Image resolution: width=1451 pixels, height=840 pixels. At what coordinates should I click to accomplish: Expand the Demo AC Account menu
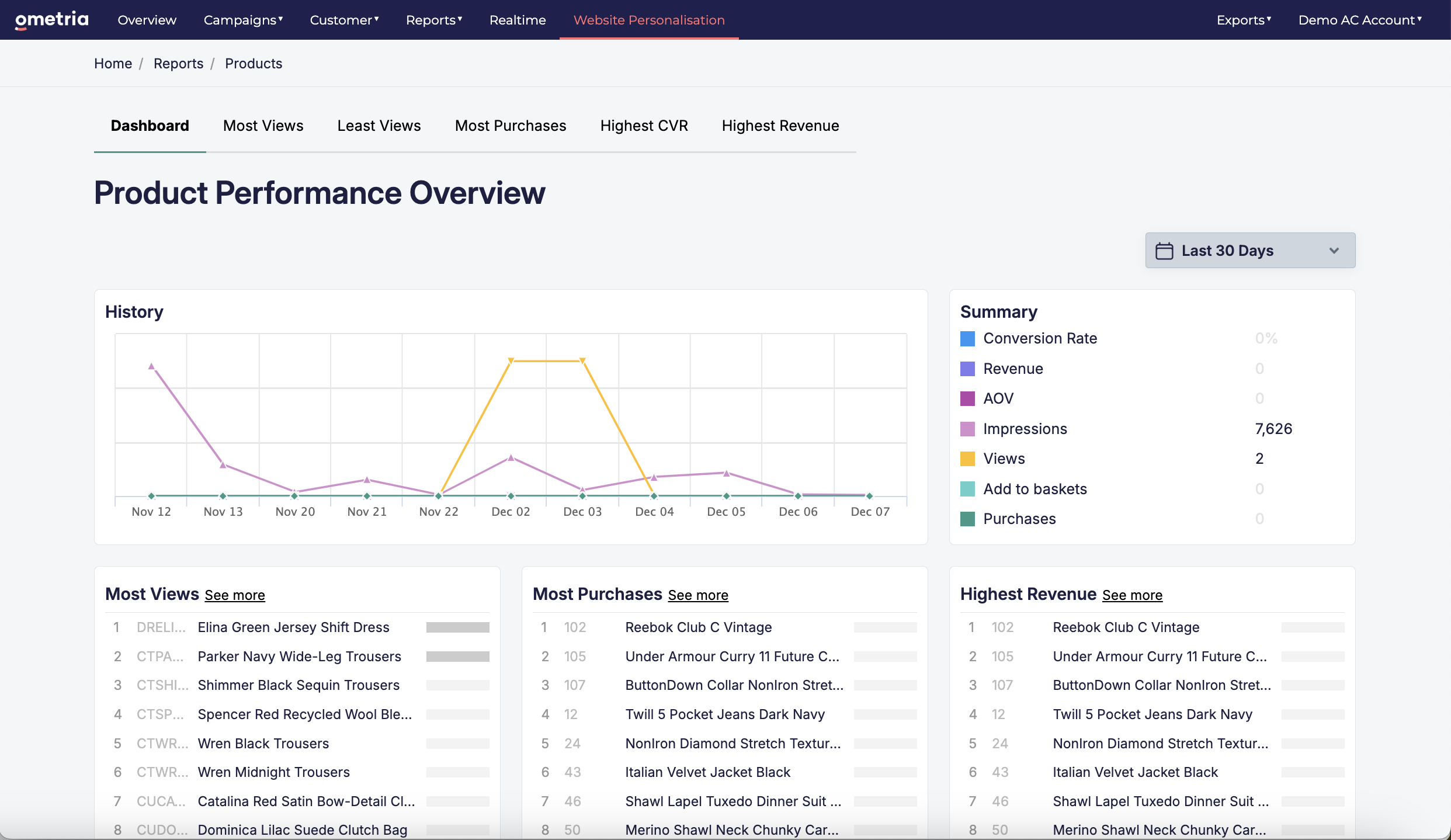point(1360,20)
